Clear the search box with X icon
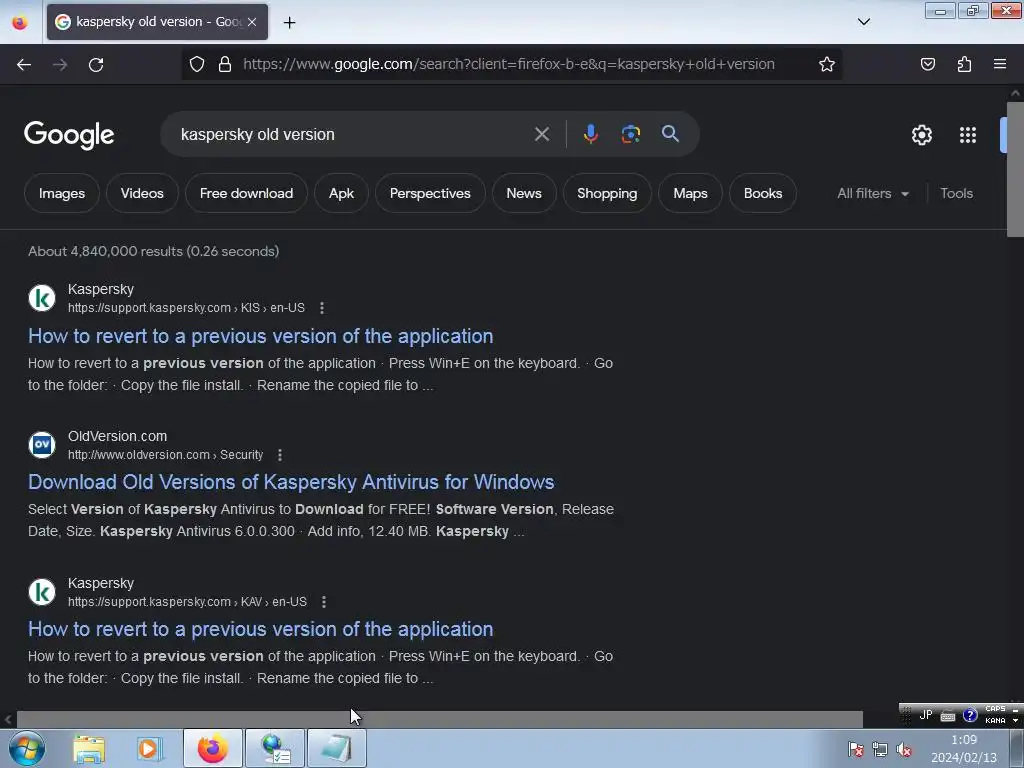This screenshot has width=1024, height=768. (541, 134)
